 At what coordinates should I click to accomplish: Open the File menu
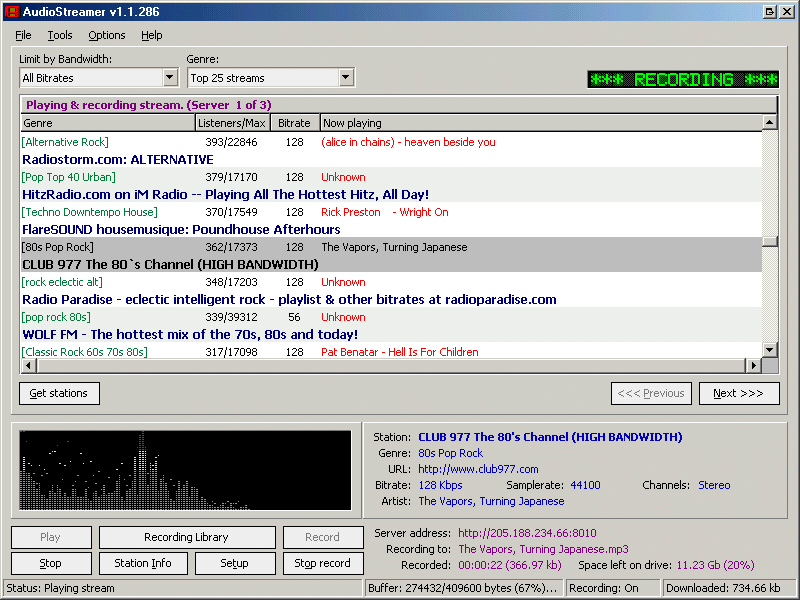coord(23,35)
